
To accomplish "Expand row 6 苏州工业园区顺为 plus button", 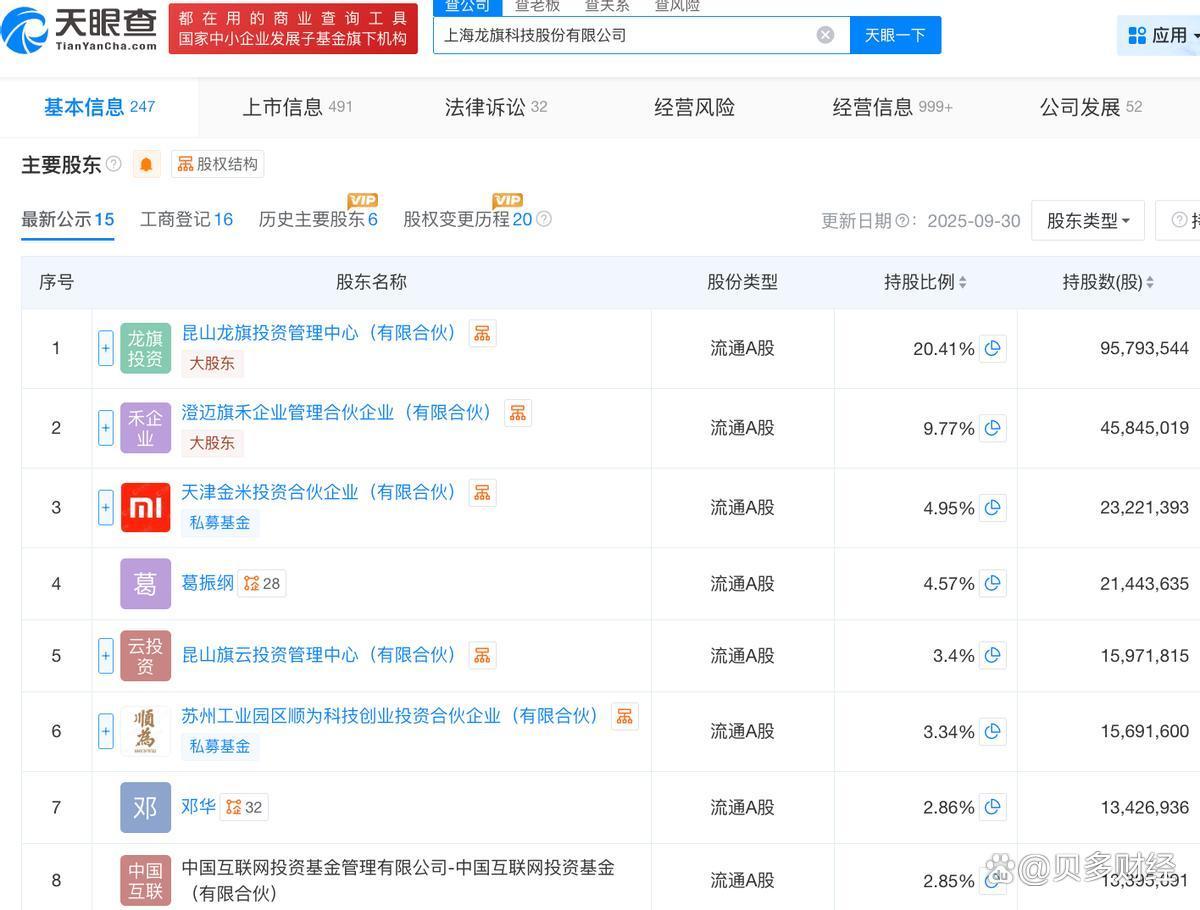I will click(106, 731).
